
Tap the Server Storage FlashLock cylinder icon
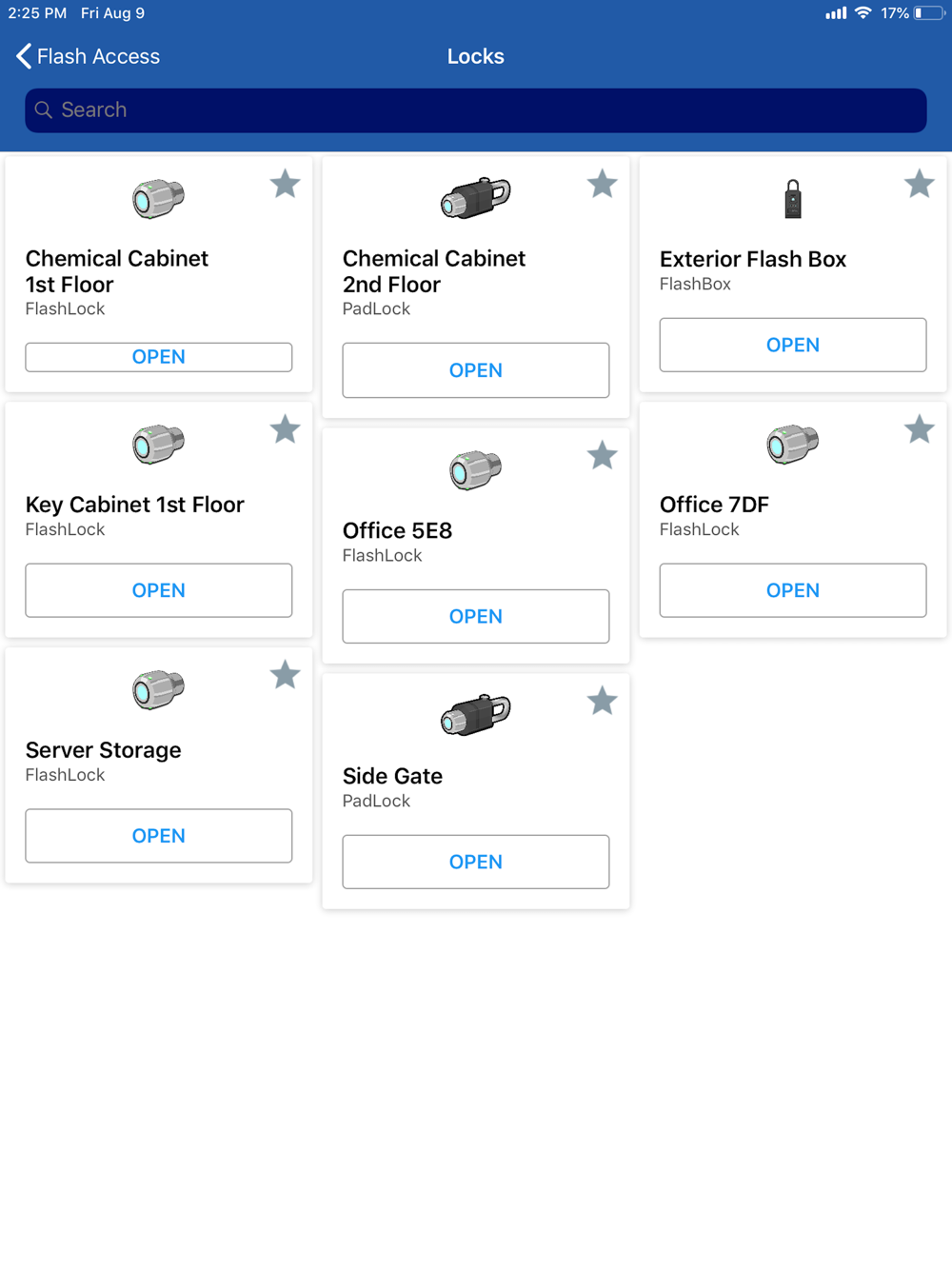click(x=158, y=690)
